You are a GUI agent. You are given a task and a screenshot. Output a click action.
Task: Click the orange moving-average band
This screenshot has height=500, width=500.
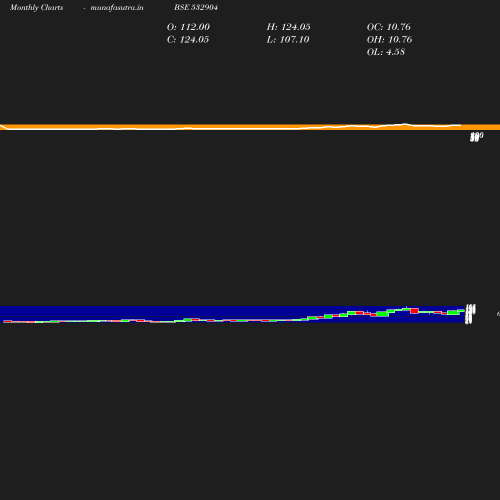(250, 127)
